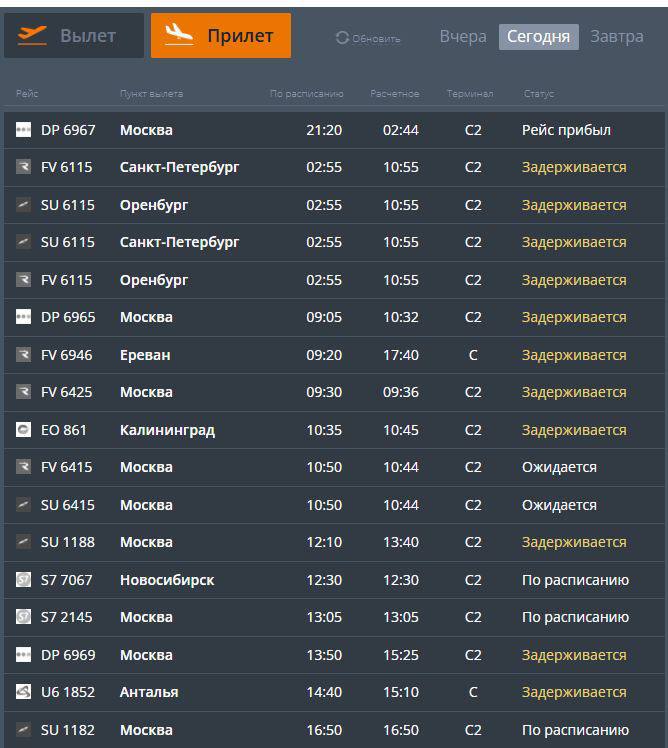Click the Пункт вылета column header
The height and width of the screenshot is (748, 668).
(x=151, y=94)
